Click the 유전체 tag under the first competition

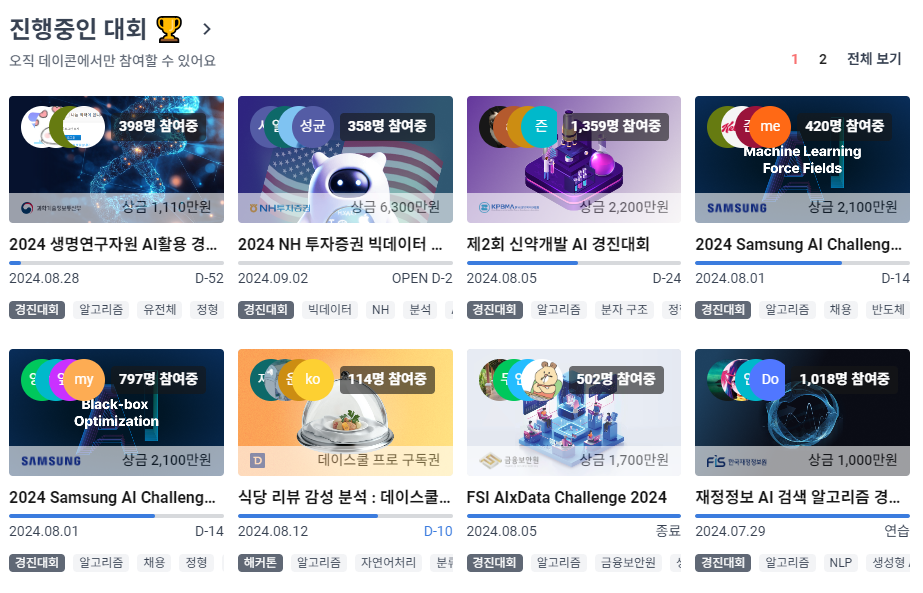coord(160,310)
